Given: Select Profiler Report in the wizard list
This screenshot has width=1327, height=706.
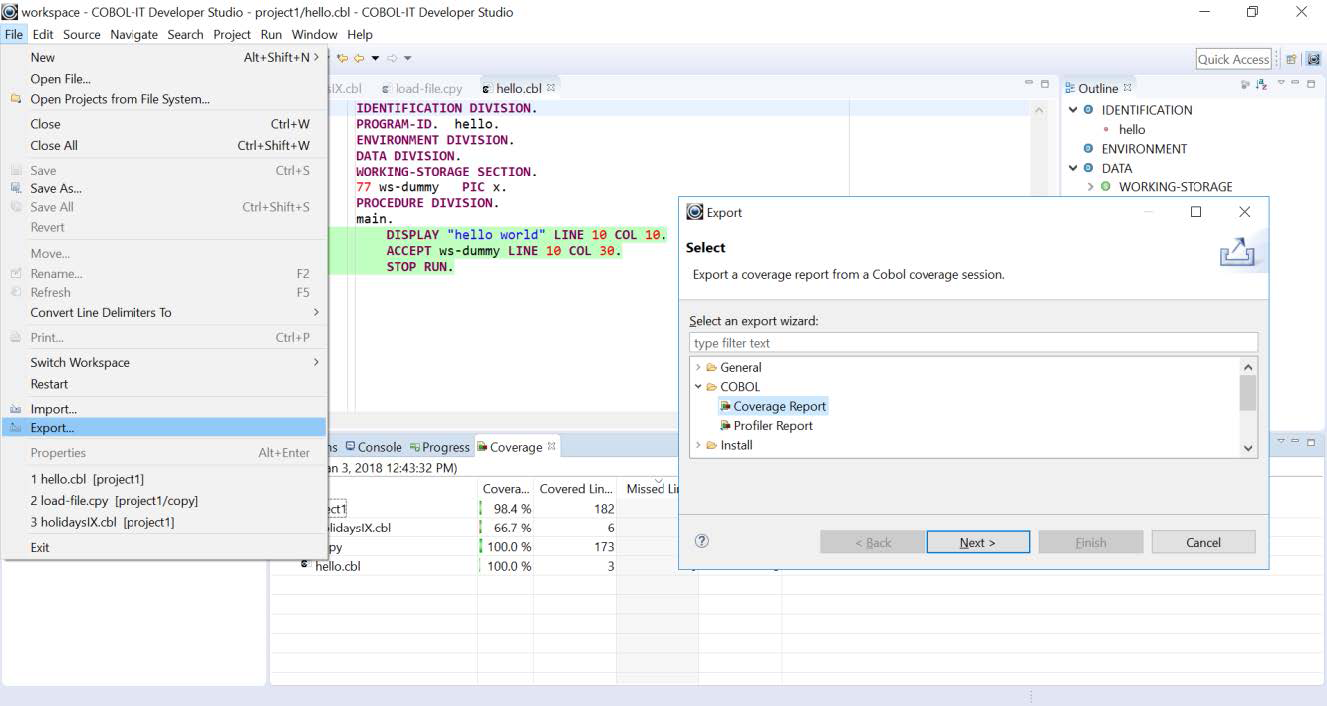Looking at the screenshot, I should pos(774,425).
